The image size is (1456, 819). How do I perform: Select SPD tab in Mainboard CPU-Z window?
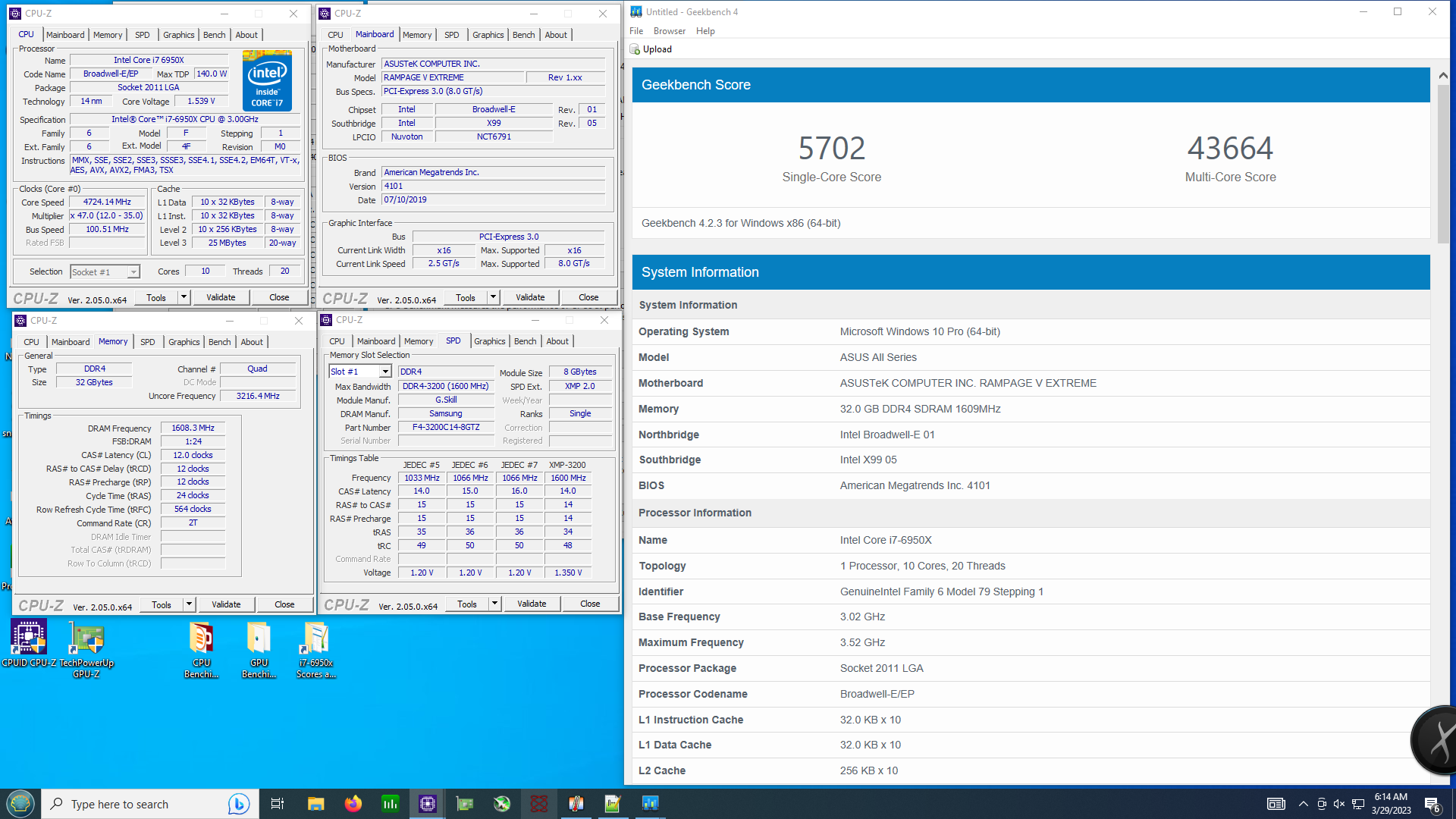[x=452, y=35]
